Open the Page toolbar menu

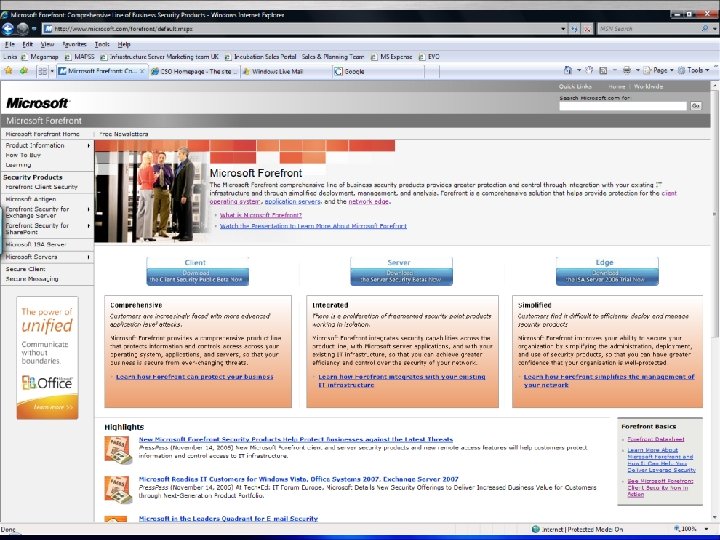tap(658, 70)
